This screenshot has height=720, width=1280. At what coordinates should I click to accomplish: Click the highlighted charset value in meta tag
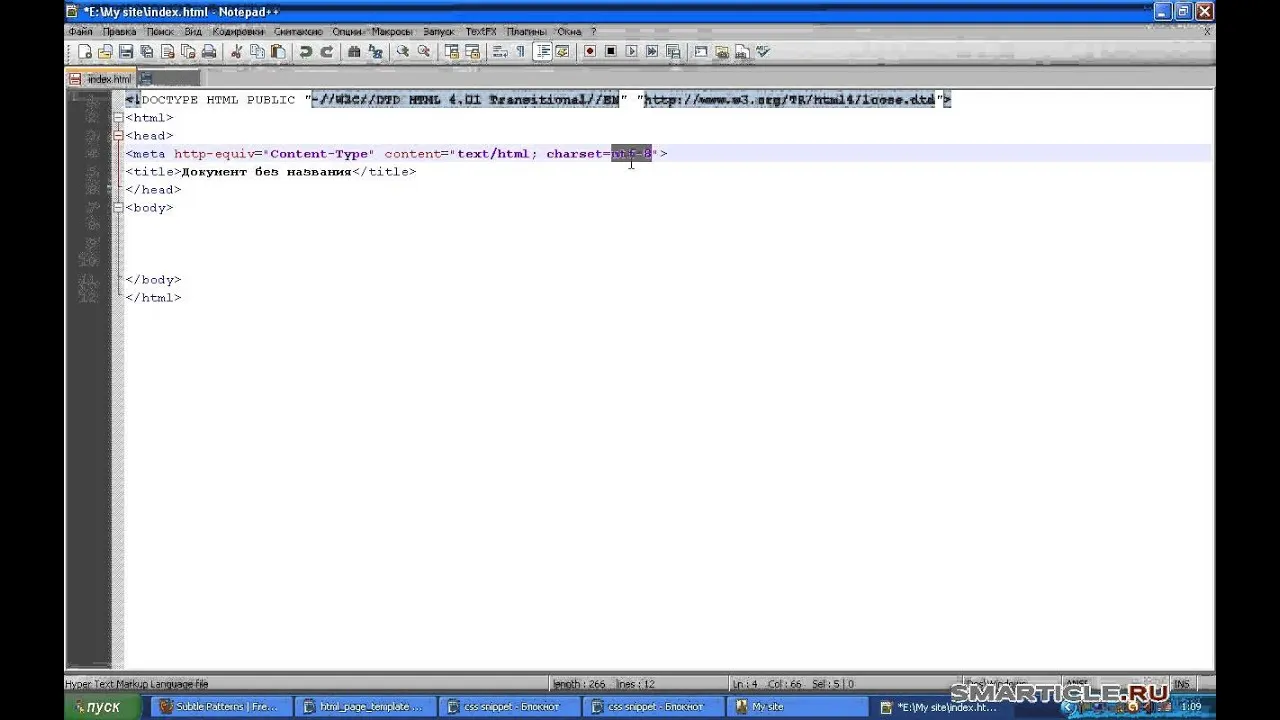(631, 154)
